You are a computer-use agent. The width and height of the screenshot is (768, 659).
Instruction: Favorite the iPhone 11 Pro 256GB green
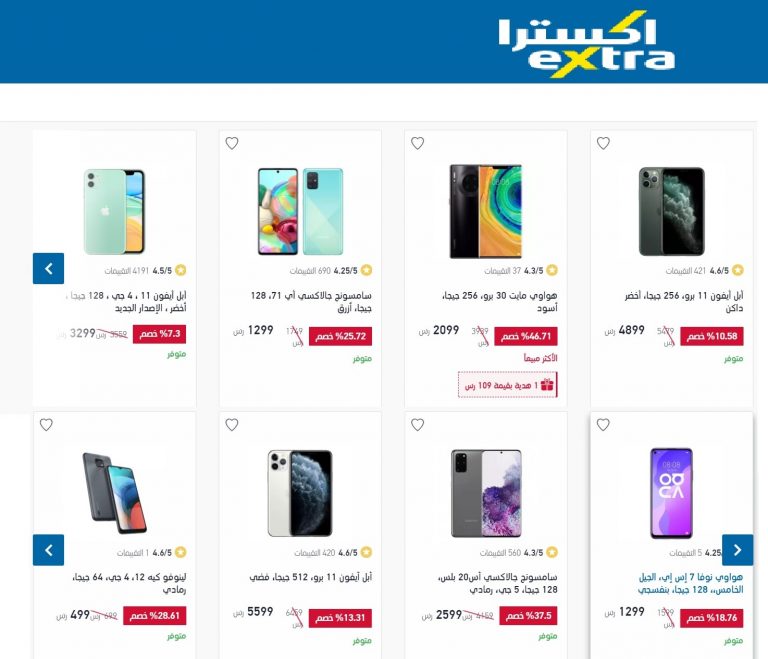point(603,143)
